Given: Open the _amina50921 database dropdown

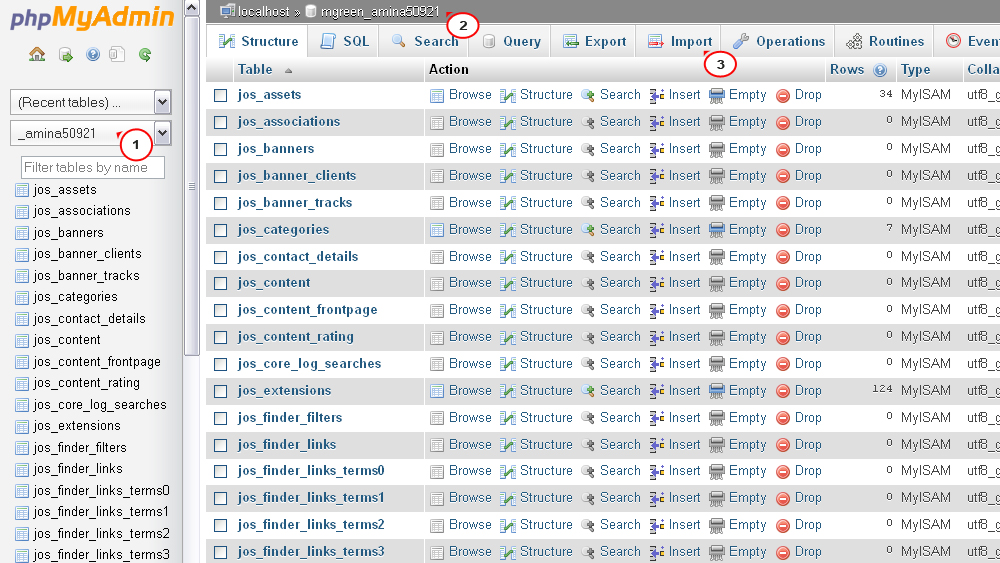Looking at the screenshot, I should click(x=91, y=133).
